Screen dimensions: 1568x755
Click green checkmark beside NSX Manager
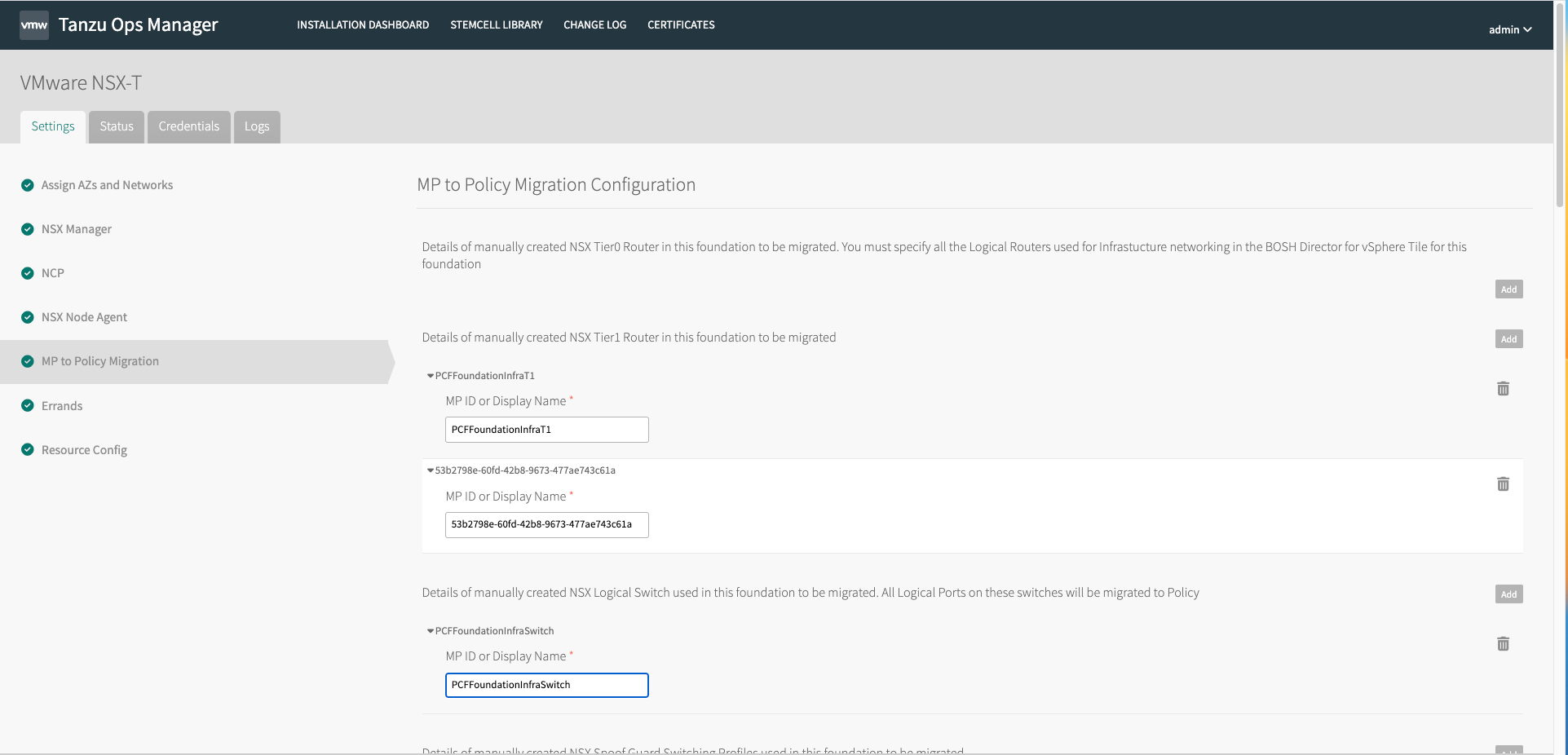pyautogui.click(x=28, y=229)
